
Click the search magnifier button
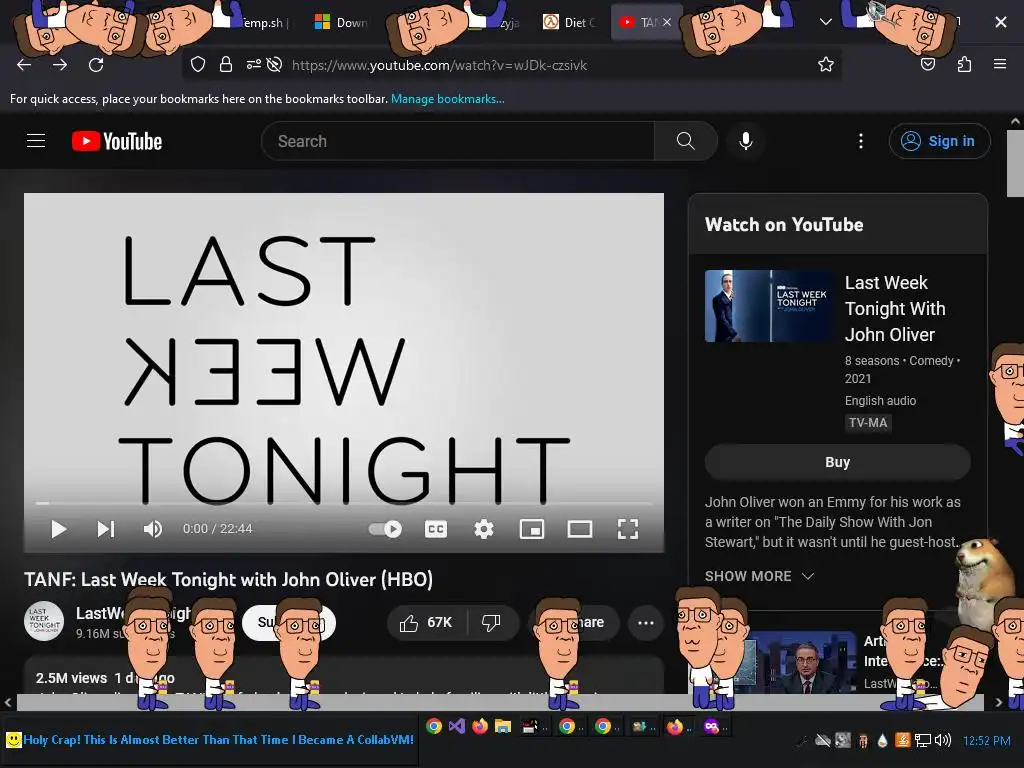pyautogui.click(x=686, y=141)
